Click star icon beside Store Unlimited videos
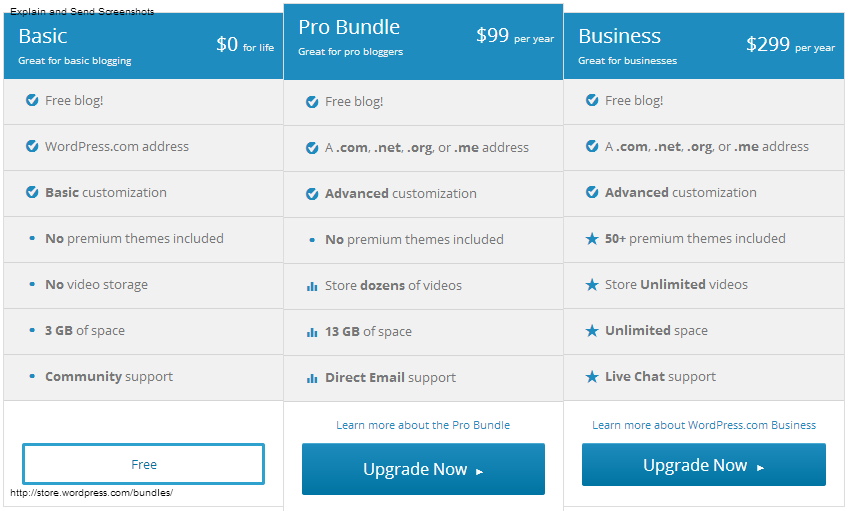850x511 pixels. [x=592, y=285]
